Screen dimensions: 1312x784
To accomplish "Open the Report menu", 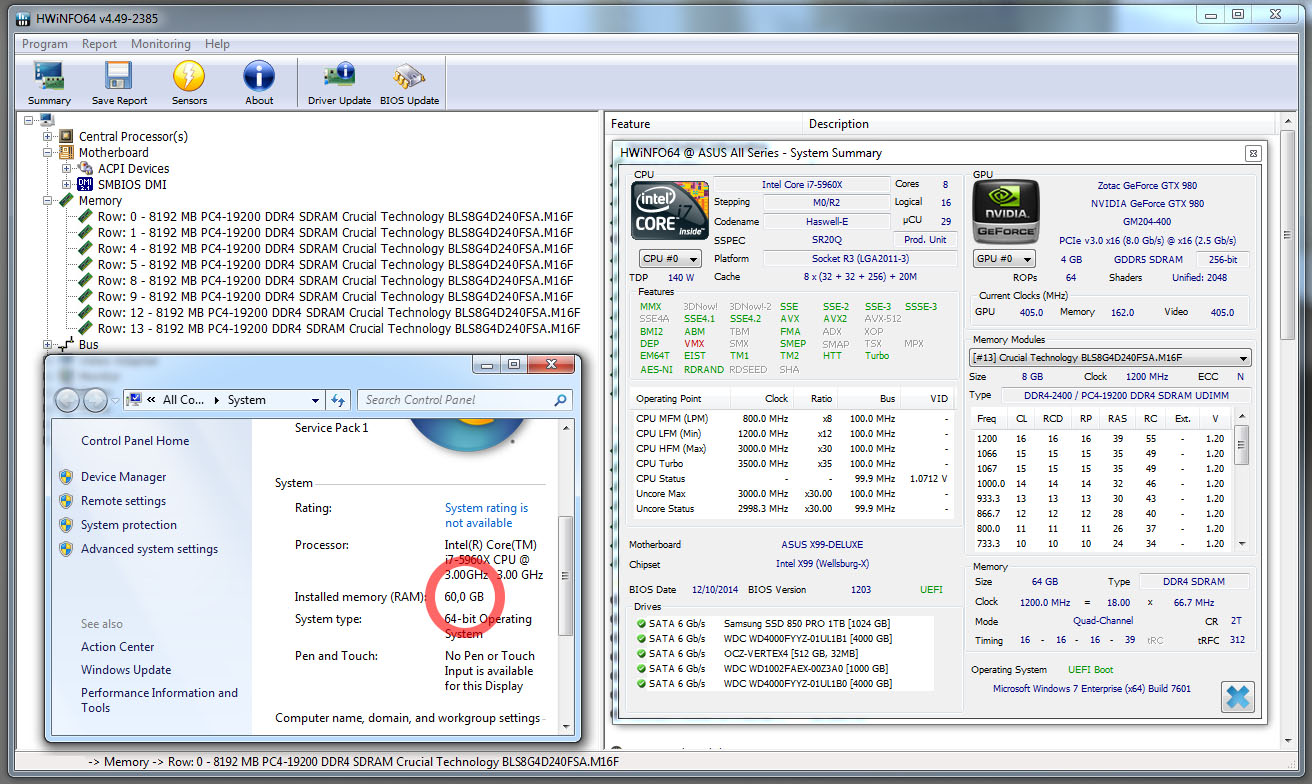I will coord(99,44).
